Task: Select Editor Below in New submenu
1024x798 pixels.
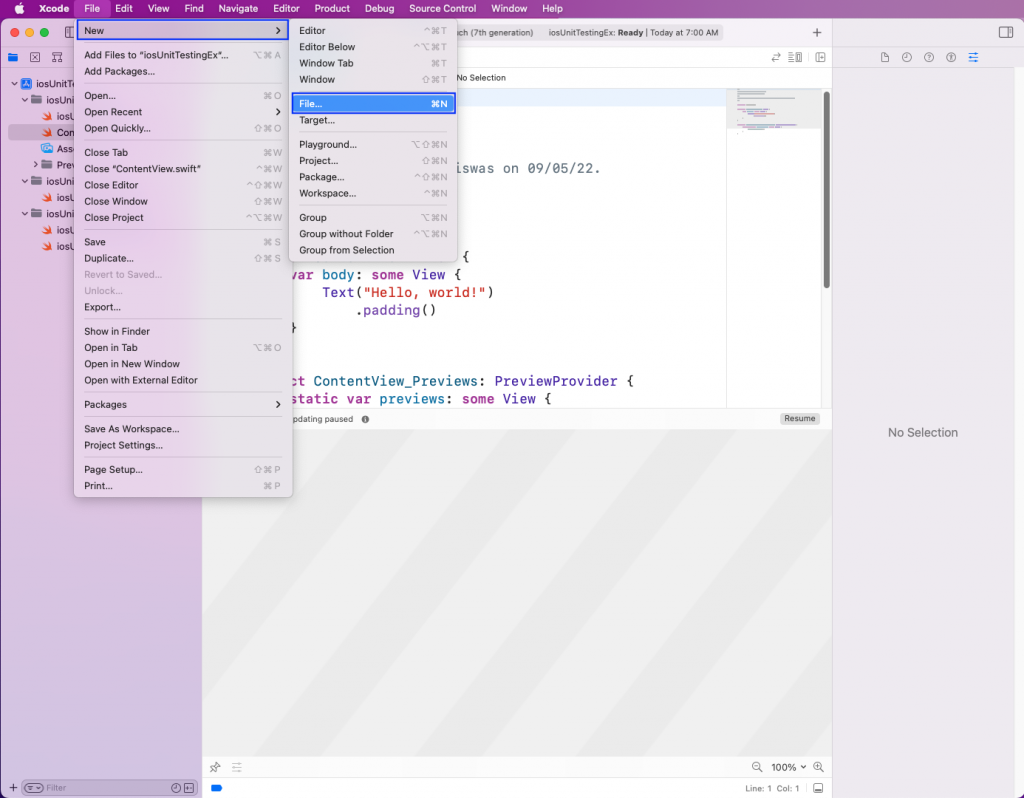Action: pos(373,47)
